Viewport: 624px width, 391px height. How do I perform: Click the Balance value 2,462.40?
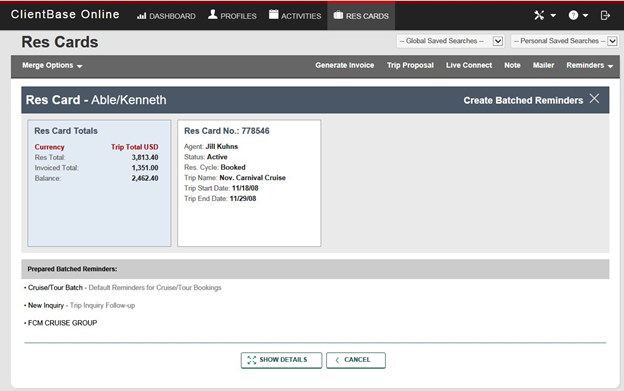145,178
